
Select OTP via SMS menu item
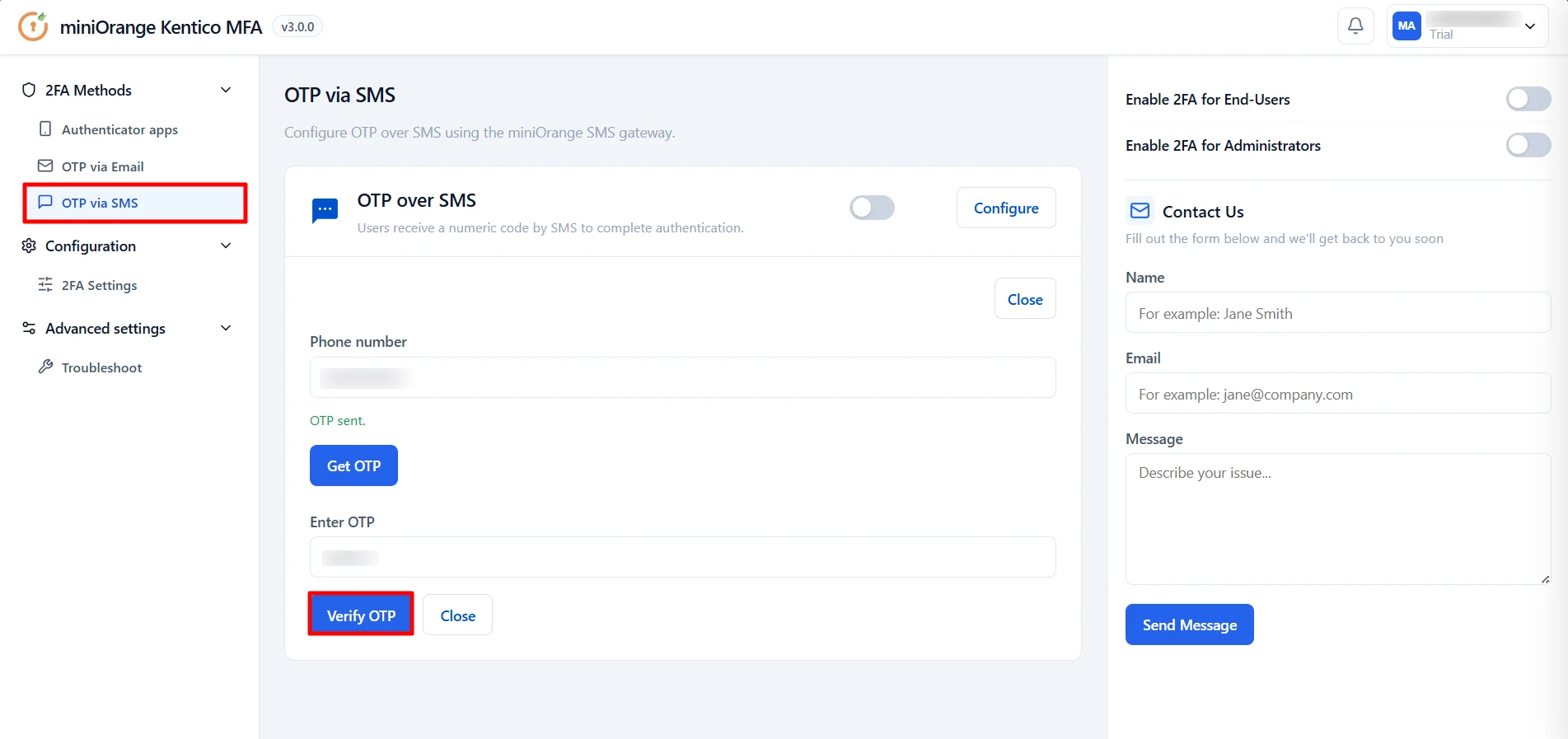point(135,203)
